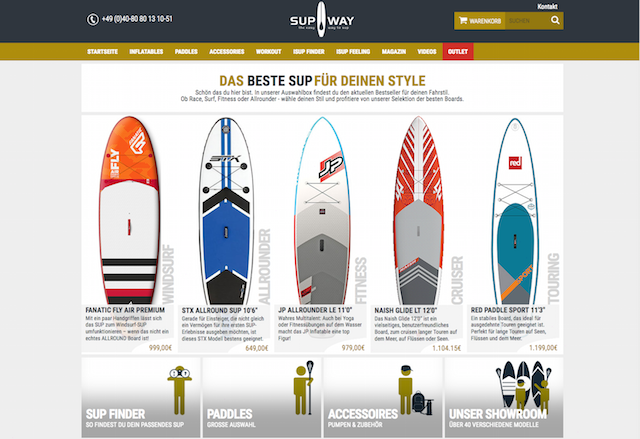Choose the JP Allrounder fitness board image
This screenshot has height=439, width=640.
[x=322, y=211]
